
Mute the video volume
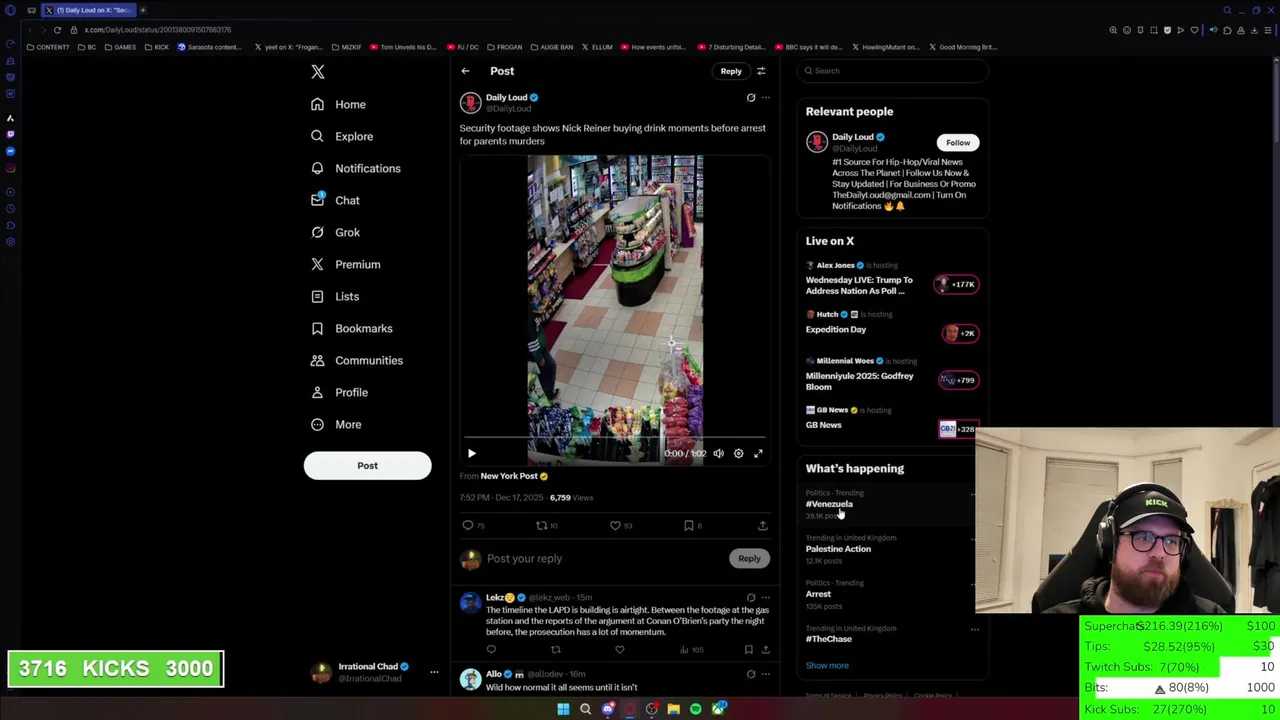[718, 454]
